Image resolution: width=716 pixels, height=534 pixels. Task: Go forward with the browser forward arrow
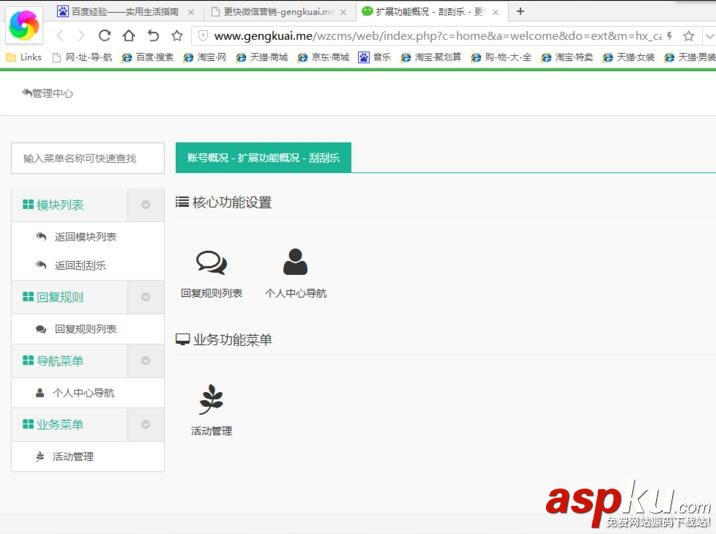pos(81,35)
